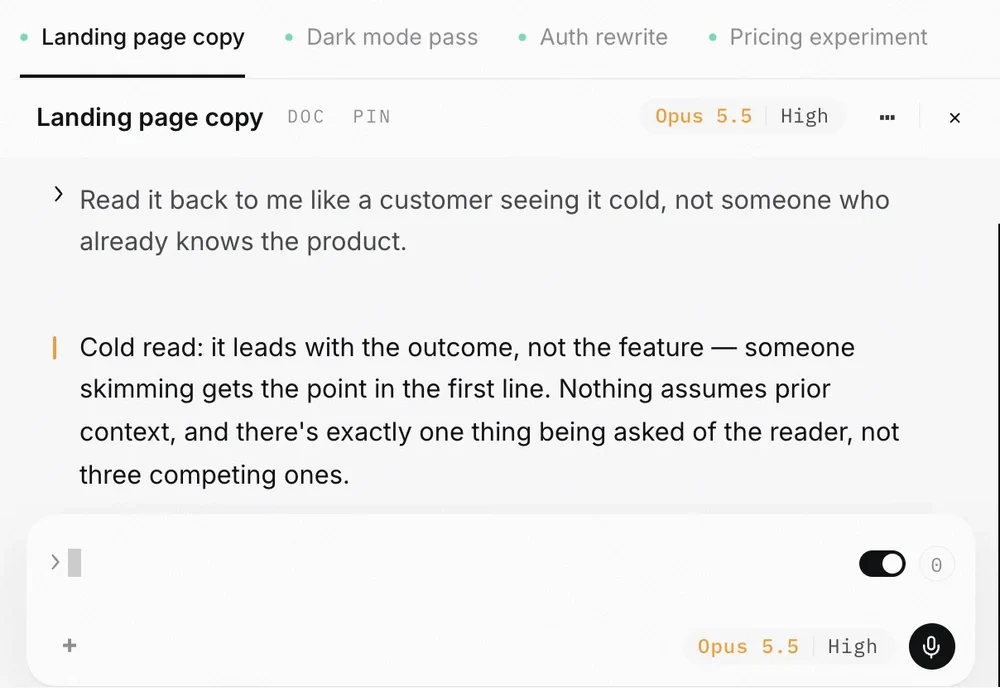Viewport: 1000px width, 688px height.
Task: Click the microphone voice input button
Action: [x=932, y=646]
